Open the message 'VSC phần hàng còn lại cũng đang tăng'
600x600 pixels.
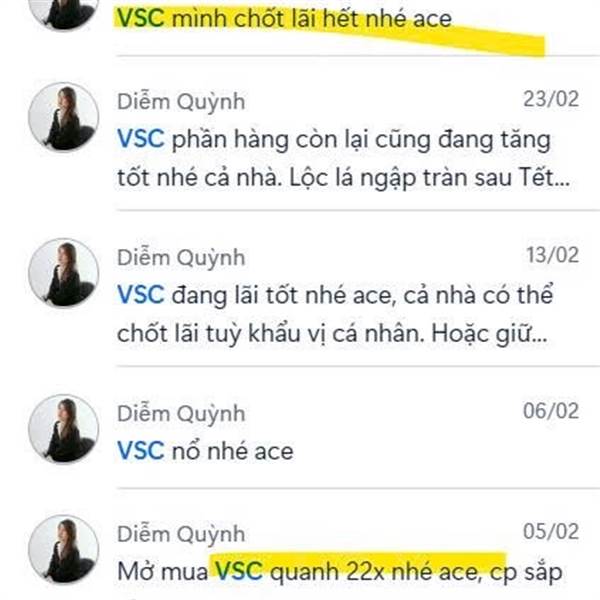click(344, 158)
